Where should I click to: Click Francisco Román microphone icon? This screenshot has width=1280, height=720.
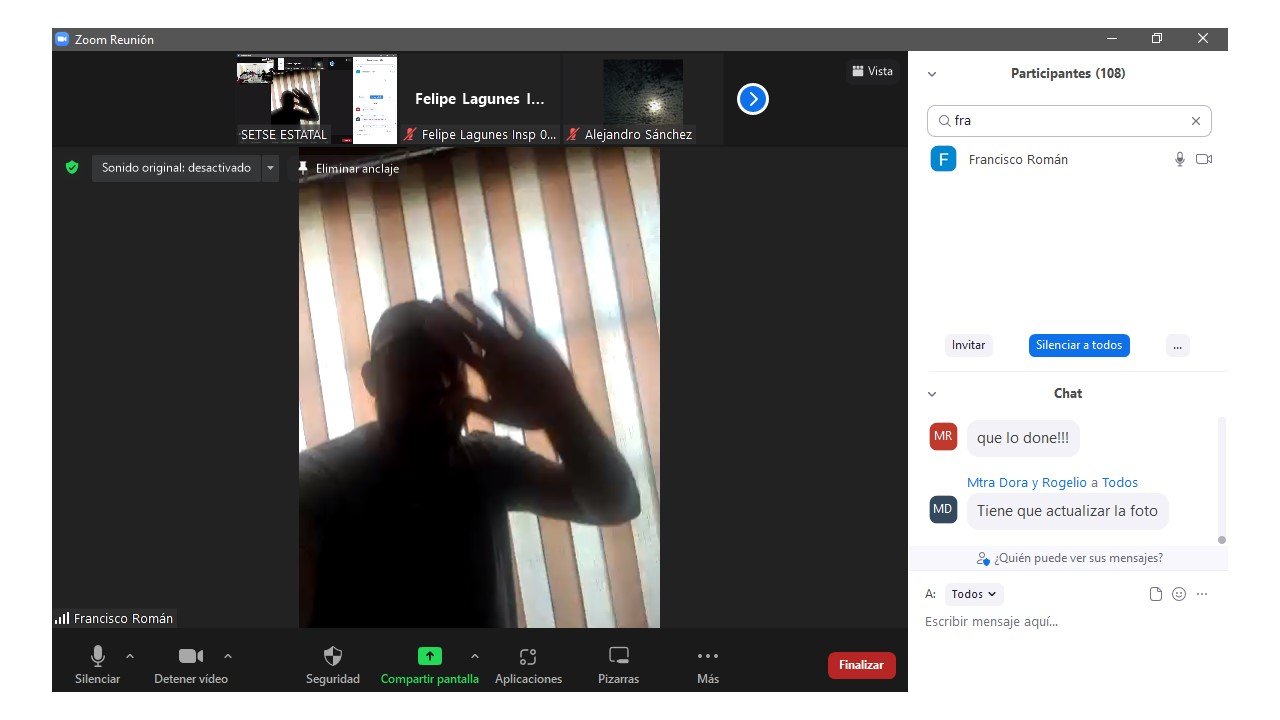click(1180, 159)
